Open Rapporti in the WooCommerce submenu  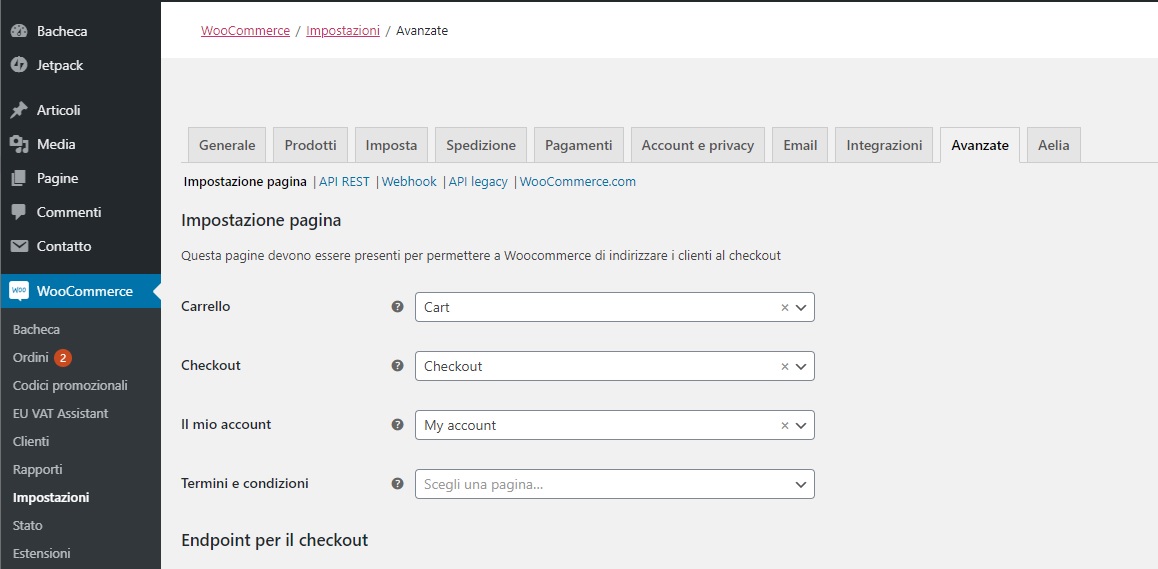click(x=38, y=470)
